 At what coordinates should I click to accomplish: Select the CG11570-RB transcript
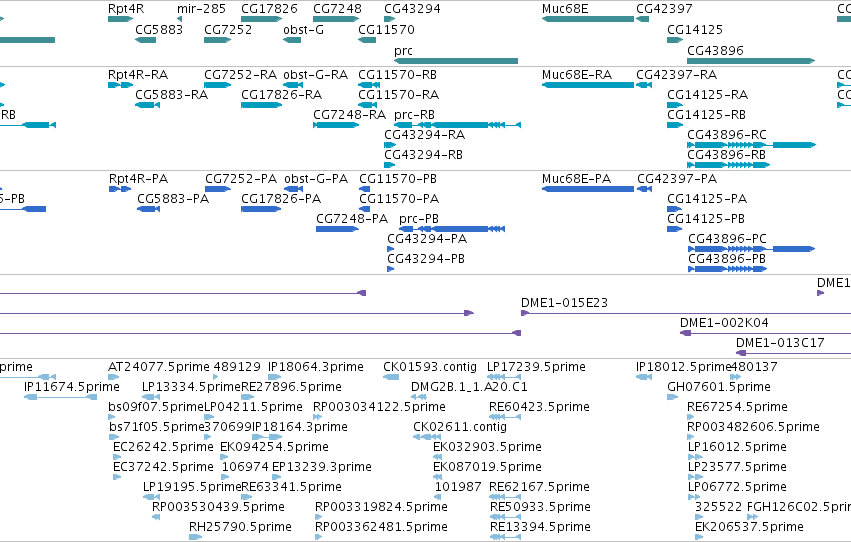click(369, 85)
